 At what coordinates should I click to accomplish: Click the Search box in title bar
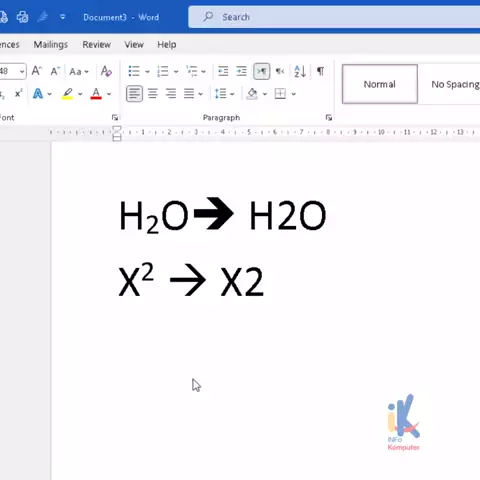click(x=334, y=17)
